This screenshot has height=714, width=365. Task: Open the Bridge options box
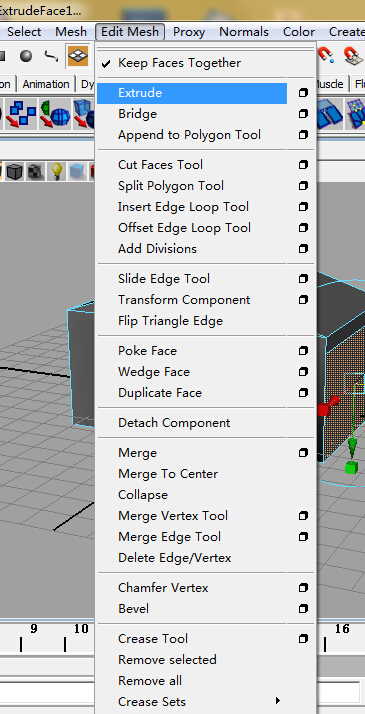303,114
